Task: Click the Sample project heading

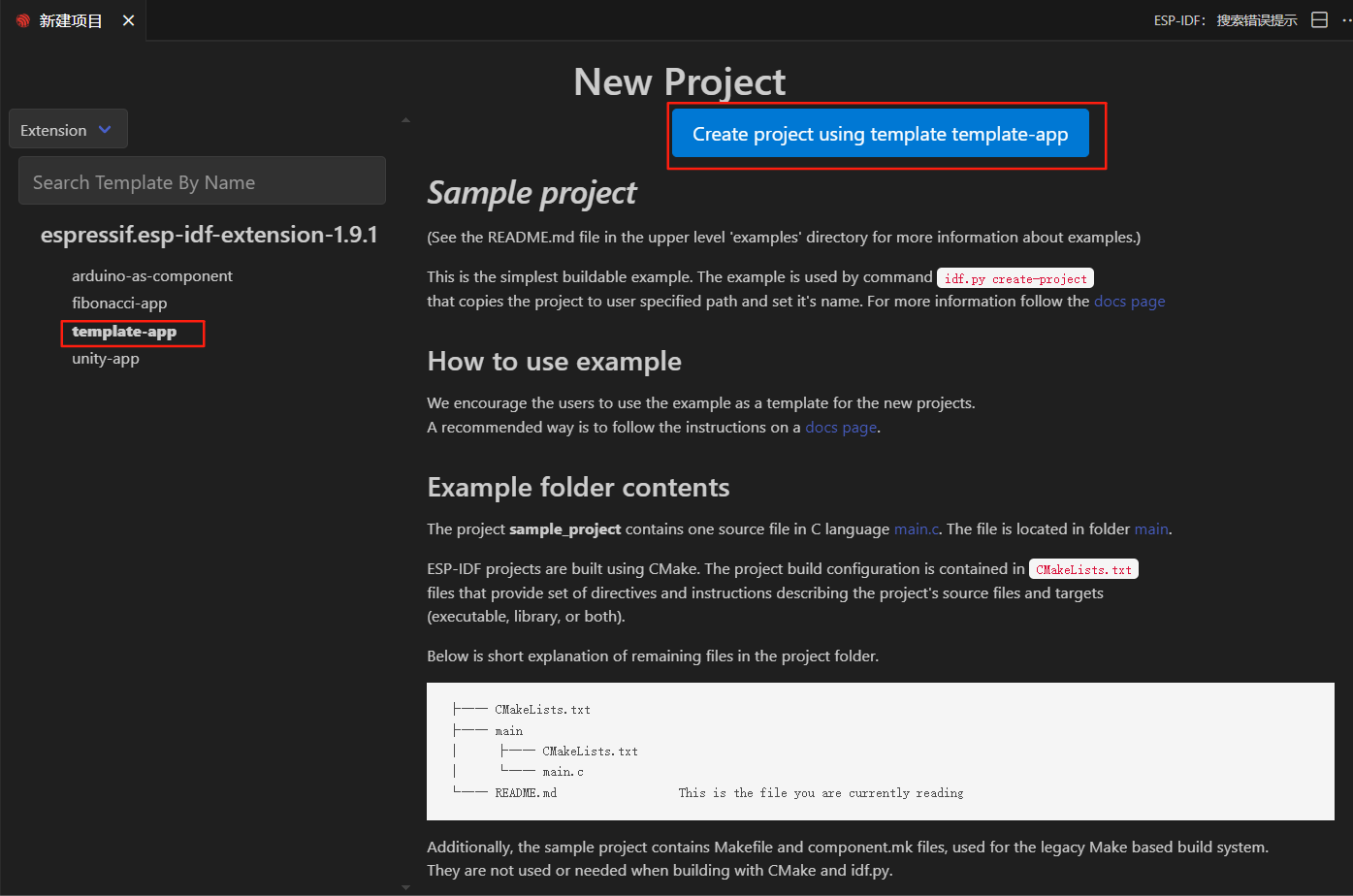Action: (x=532, y=193)
